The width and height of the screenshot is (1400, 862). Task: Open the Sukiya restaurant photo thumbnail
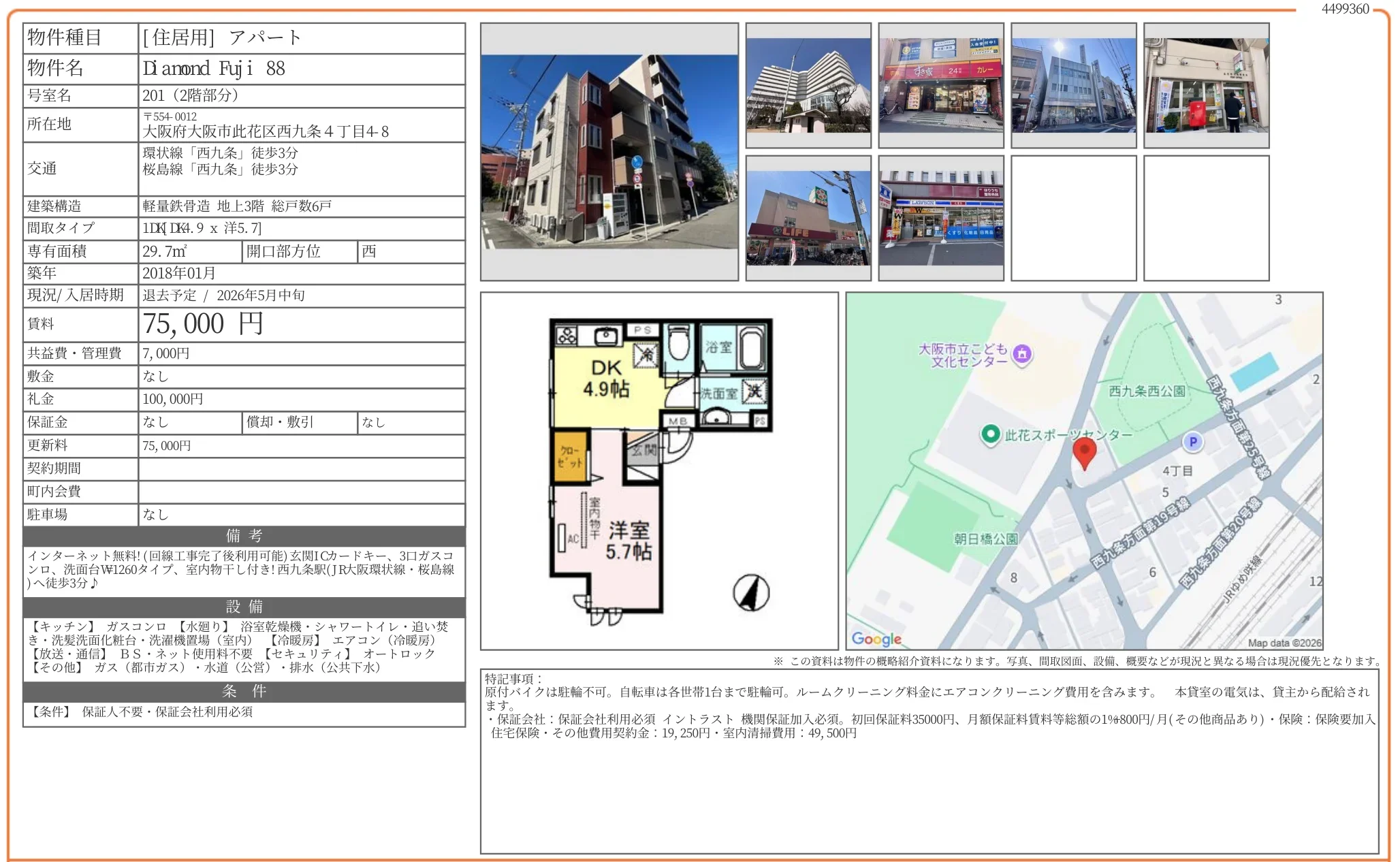940,85
